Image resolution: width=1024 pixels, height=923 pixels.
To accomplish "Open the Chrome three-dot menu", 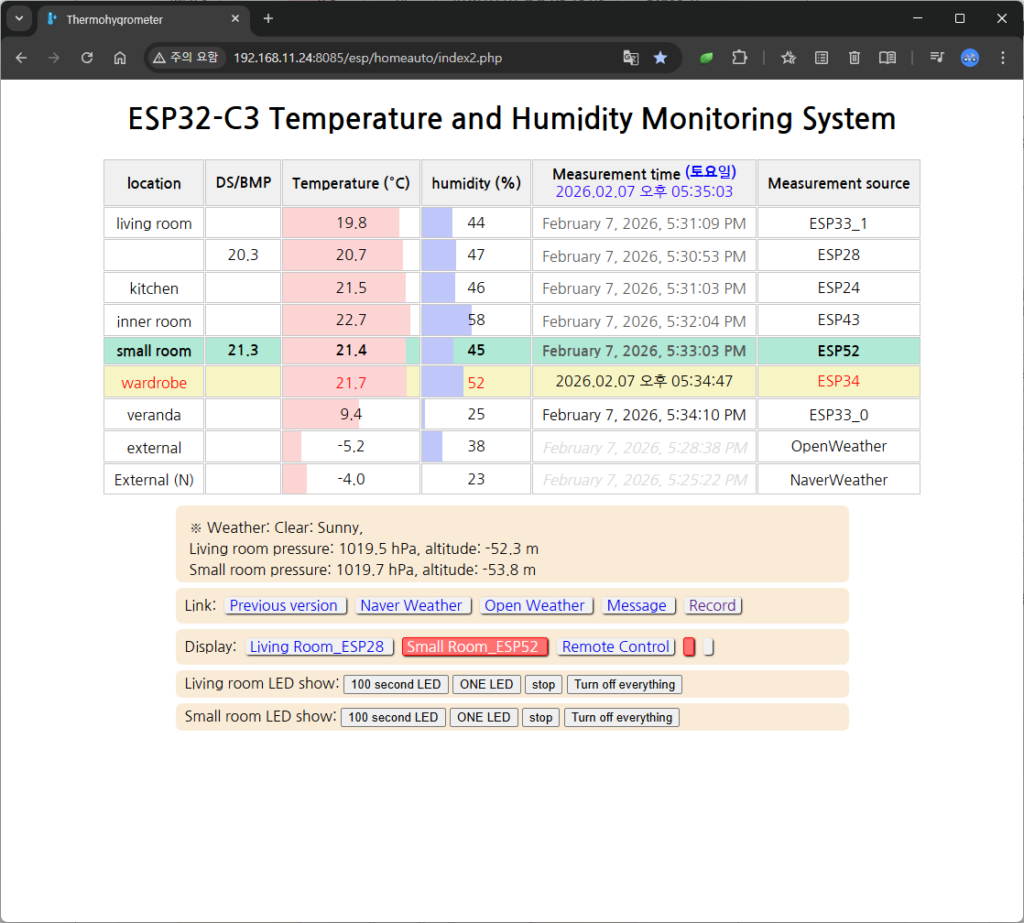I will (x=1003, y=58).
